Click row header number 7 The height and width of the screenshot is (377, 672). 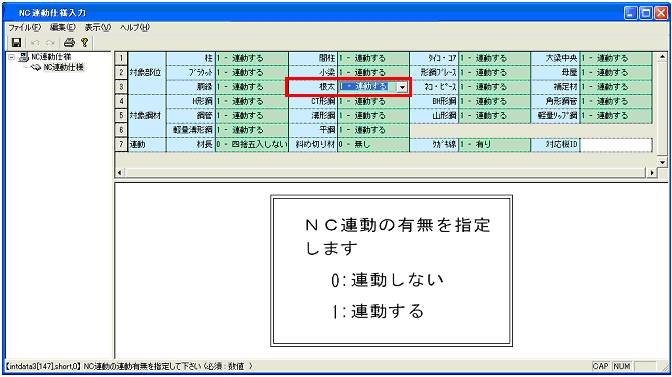121,144
